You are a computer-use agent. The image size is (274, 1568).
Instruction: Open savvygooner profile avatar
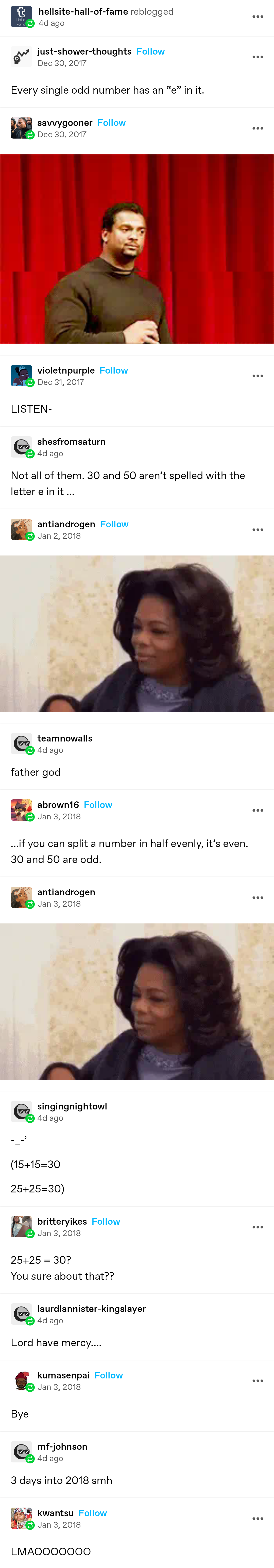click(21, 128)
